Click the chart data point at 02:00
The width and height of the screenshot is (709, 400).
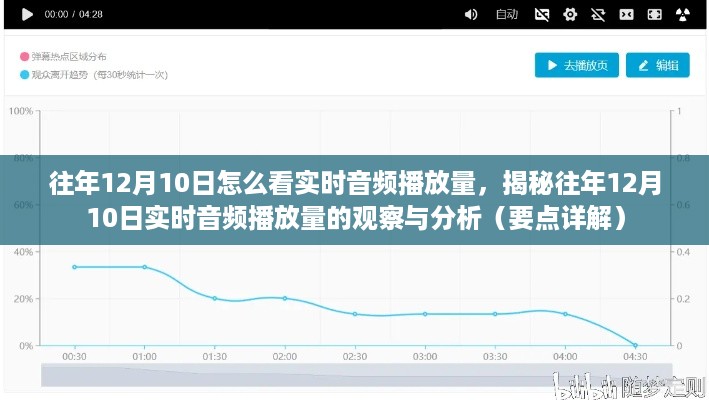tap(285, 298)
